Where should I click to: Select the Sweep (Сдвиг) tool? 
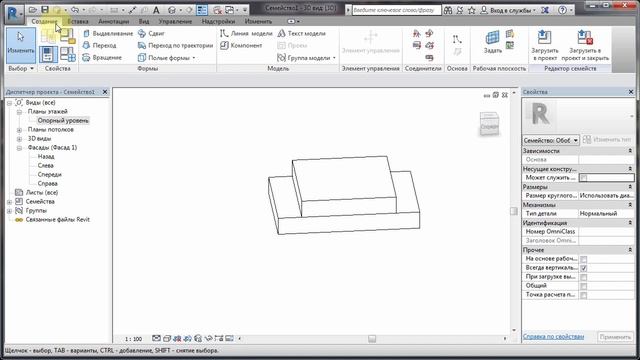151,33
